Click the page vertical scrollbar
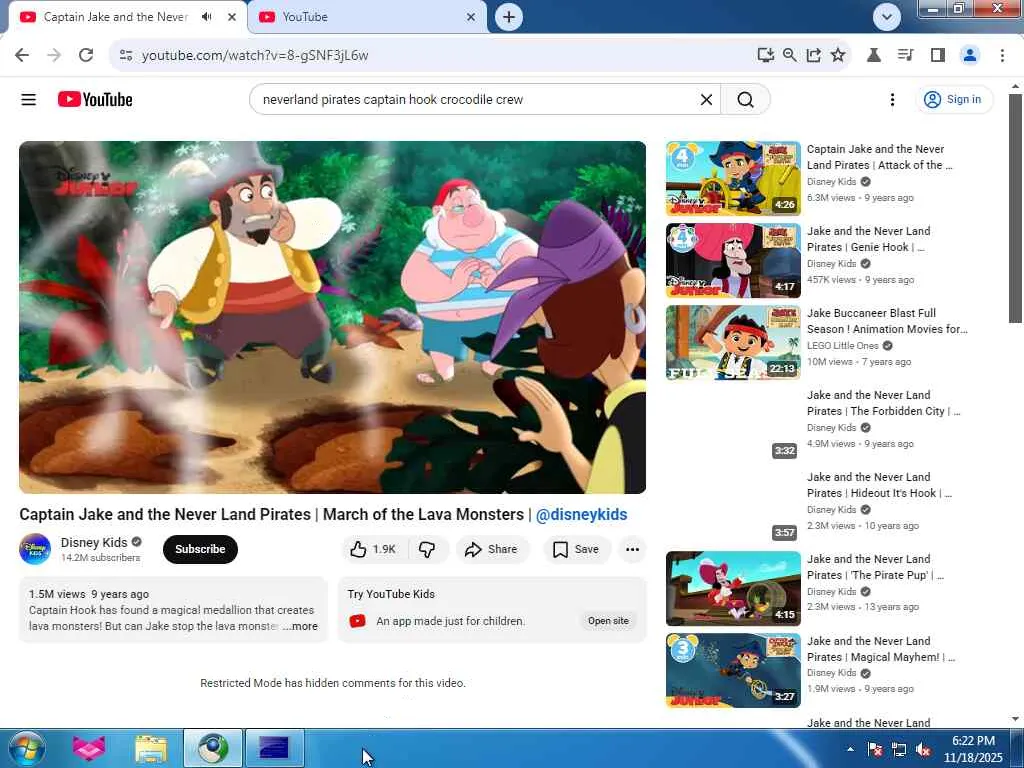Viewport: 1024px width, 768px height. point(1015,209)
